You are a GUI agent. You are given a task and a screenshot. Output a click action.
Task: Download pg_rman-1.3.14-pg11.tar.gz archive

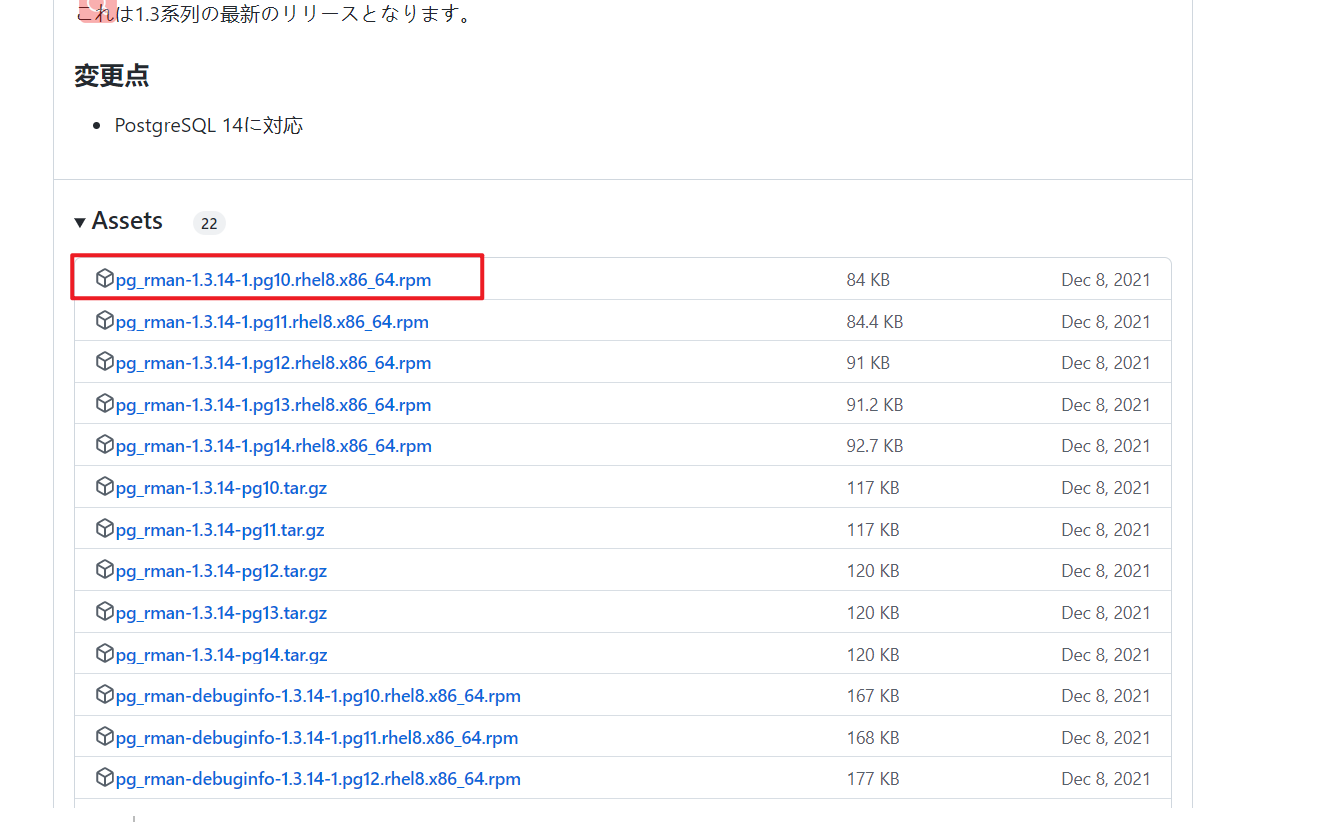pos(221,529)
